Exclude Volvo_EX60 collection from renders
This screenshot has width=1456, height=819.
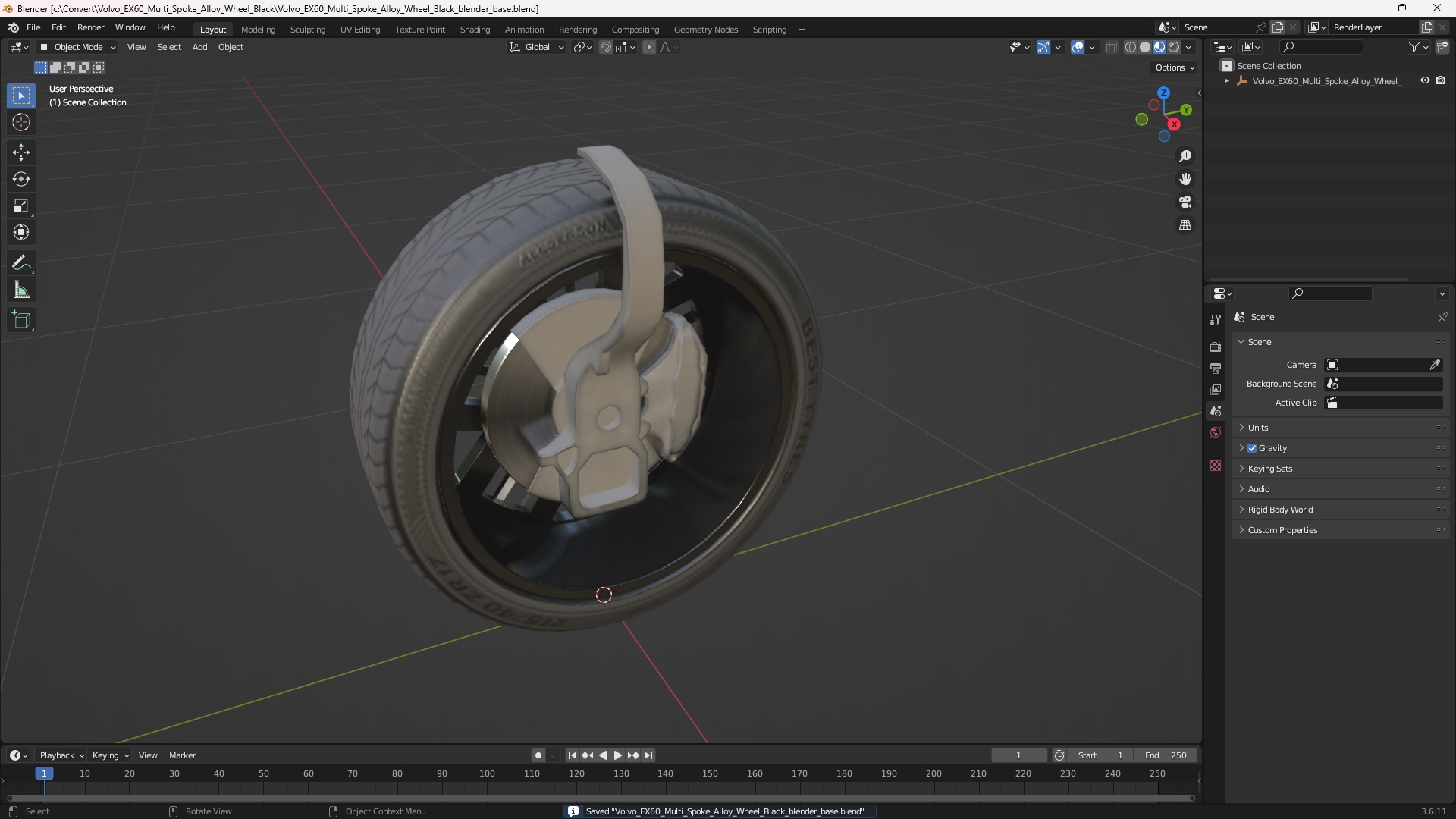1441,80
